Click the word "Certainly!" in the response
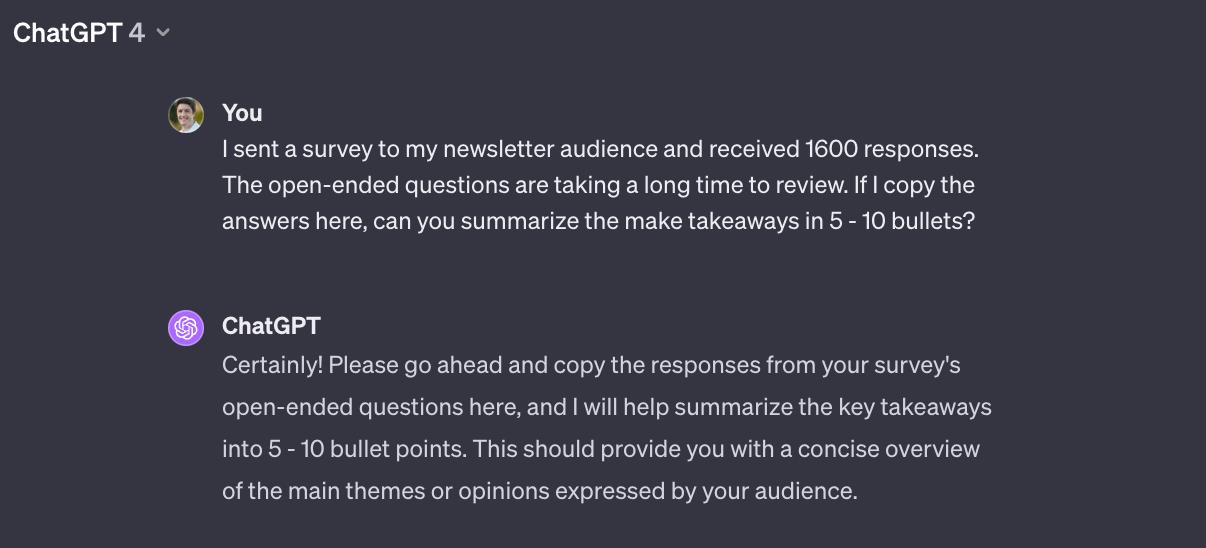This screenshot has height=548, width=1206. (272, 365)
